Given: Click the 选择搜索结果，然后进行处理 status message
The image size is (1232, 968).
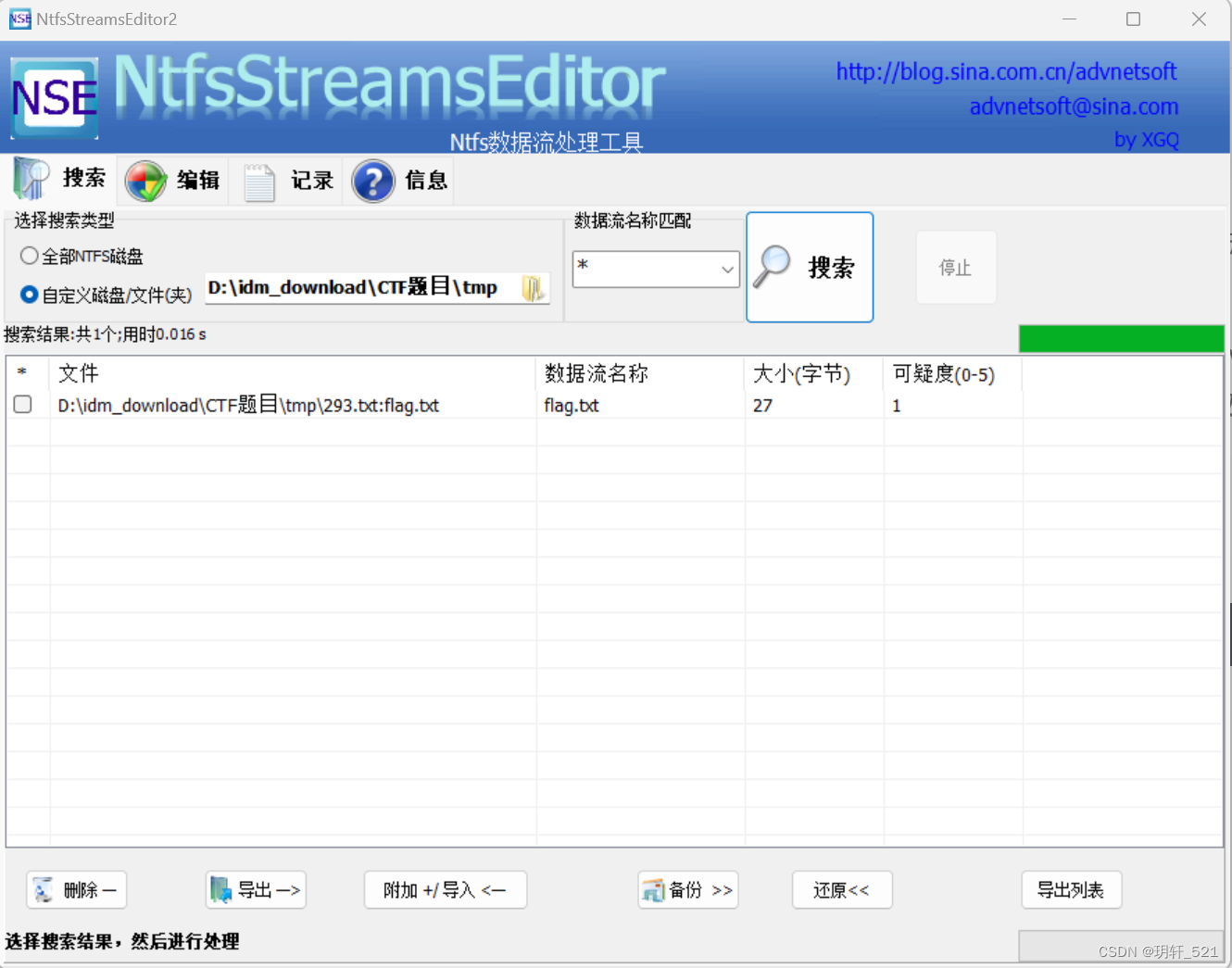Looking at the screenshot, I should pos(122,941).
